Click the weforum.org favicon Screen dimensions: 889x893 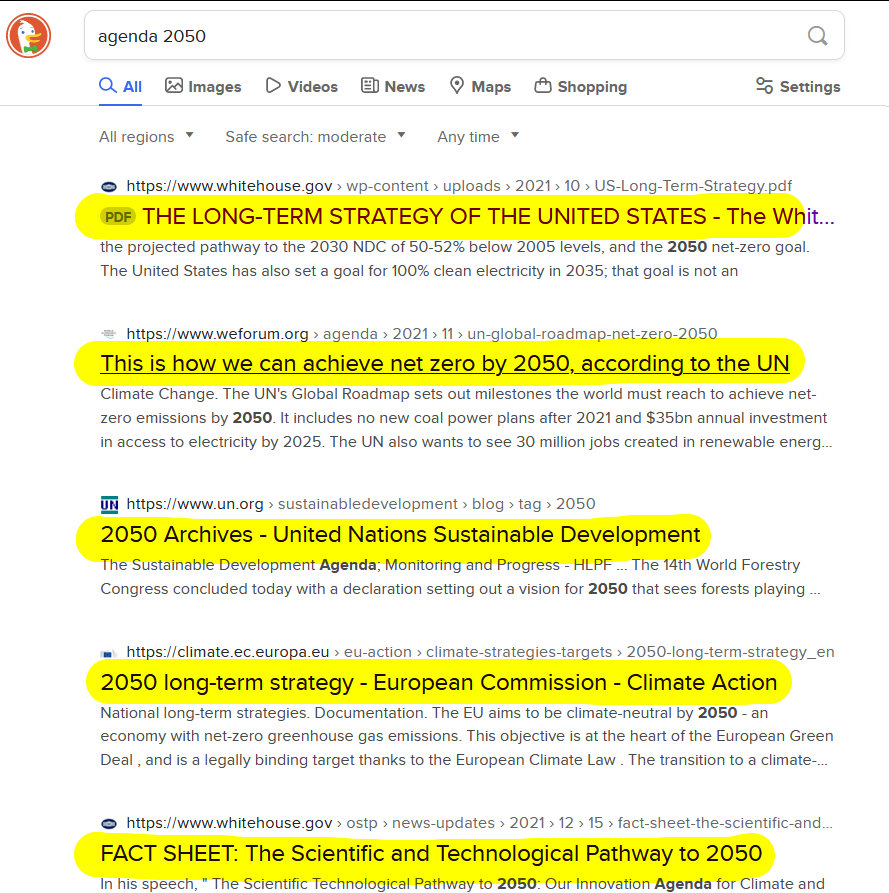(109, 334)
